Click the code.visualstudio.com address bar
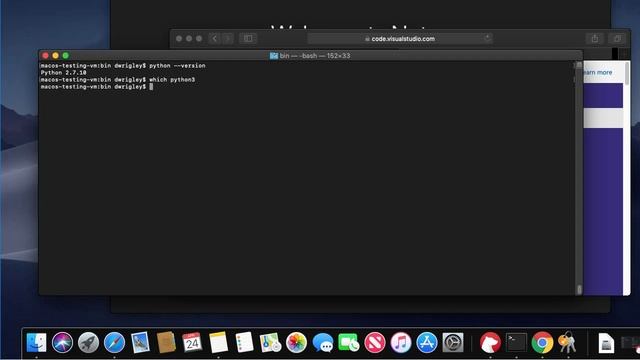Screen dimensions: 640x360 click(400, 39)
